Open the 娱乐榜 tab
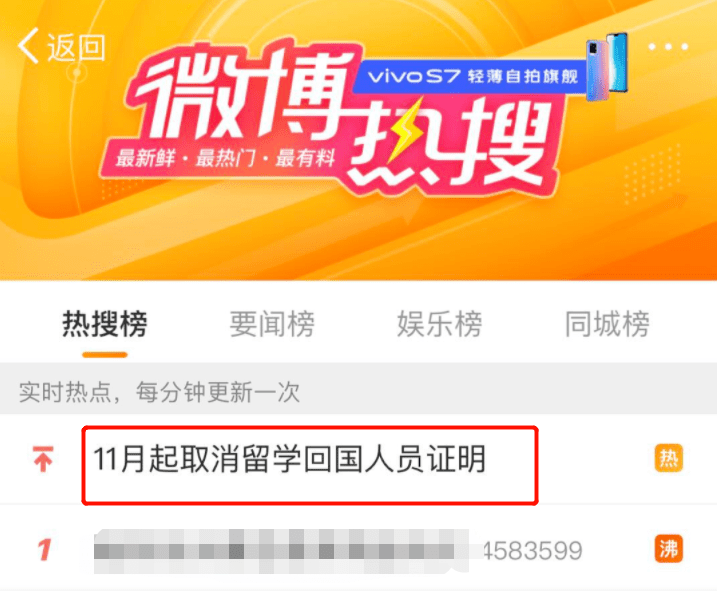The width and height of the screenshot is (717, 609). 439,324
